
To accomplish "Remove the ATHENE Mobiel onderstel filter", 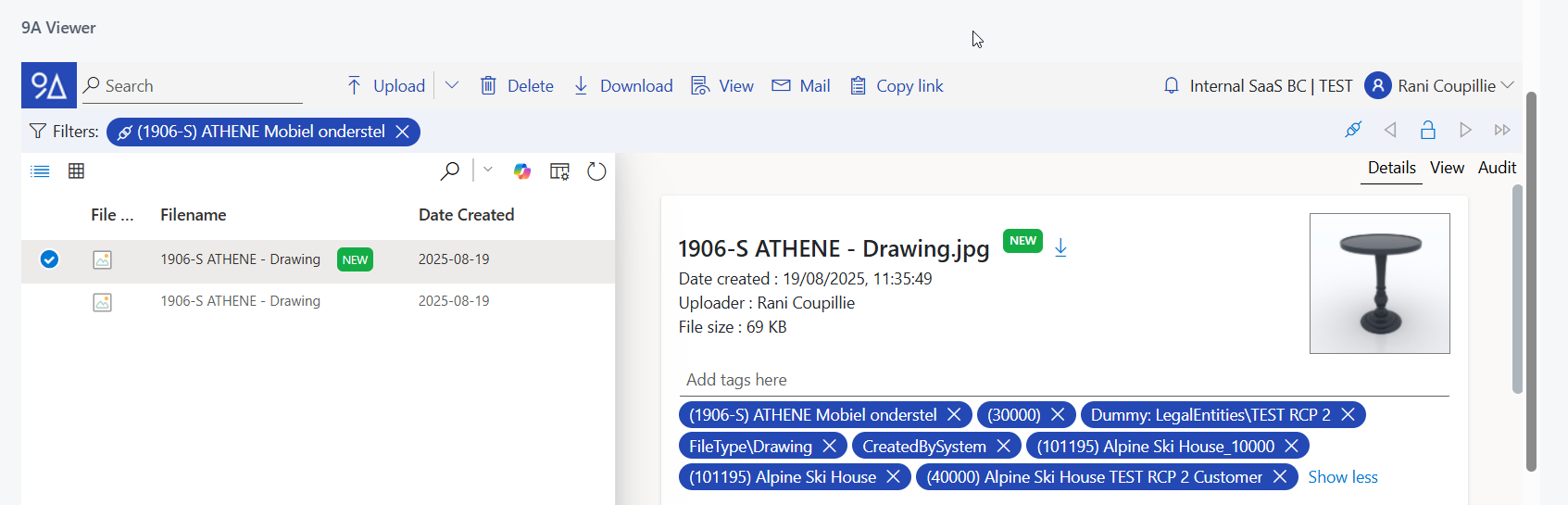I will coord(403,132).
